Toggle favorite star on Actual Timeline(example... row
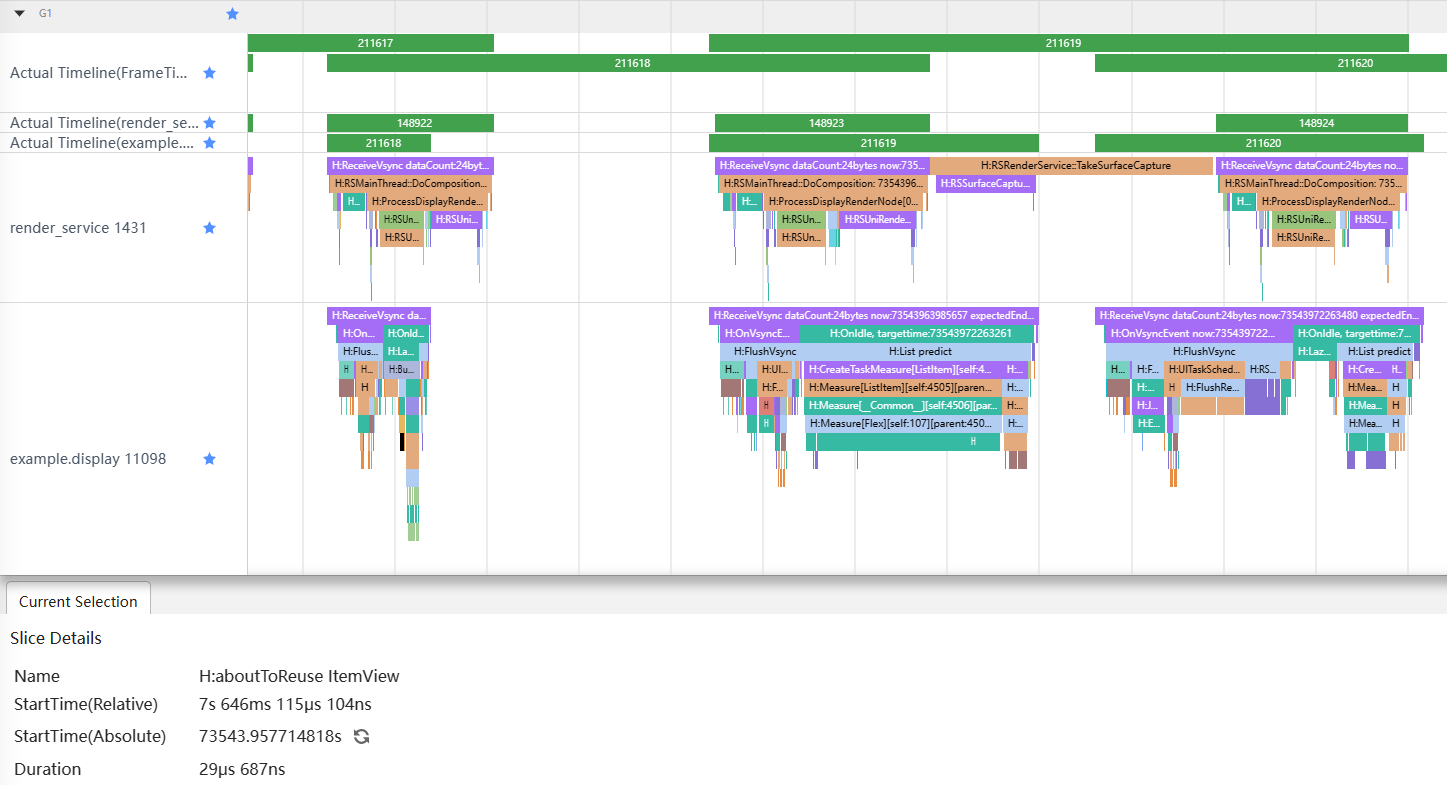 click(x=210, y=143)
